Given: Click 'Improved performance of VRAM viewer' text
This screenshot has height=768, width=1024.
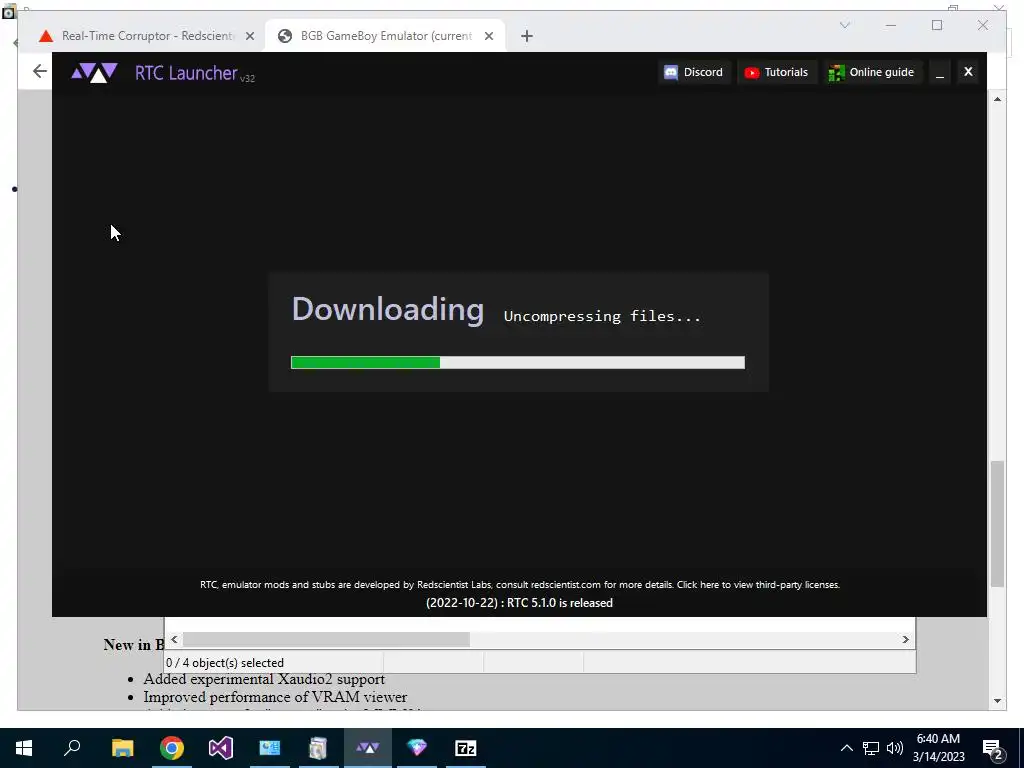Looking at the screenshot, I should 275,697.
